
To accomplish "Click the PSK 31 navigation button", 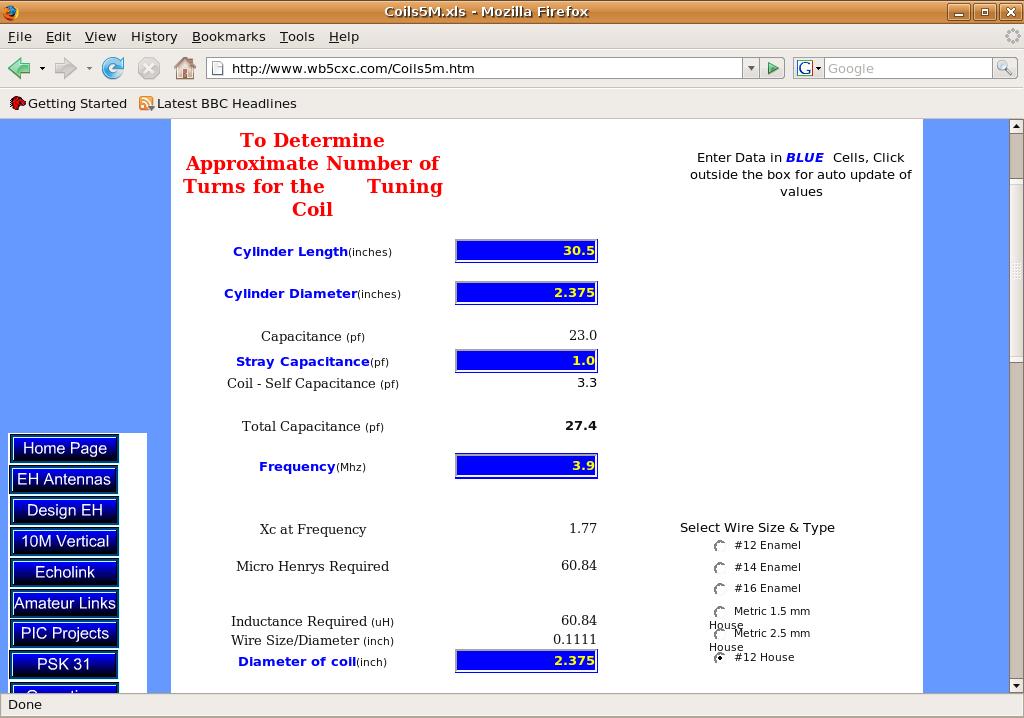I will click(65, 664).
